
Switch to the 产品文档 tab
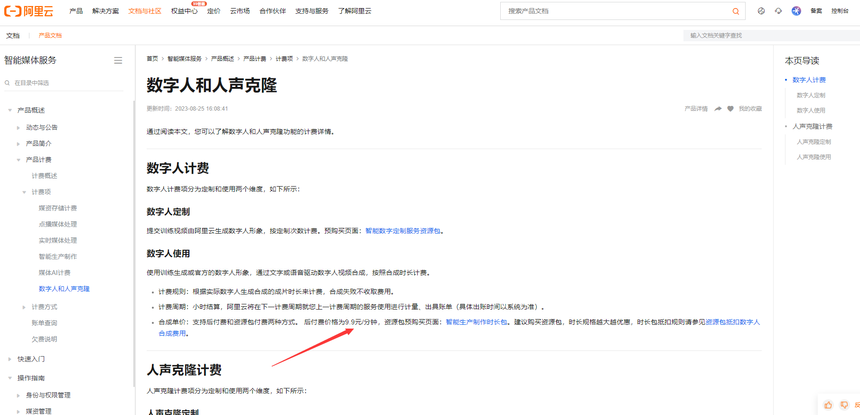click(x=50, y=35)
